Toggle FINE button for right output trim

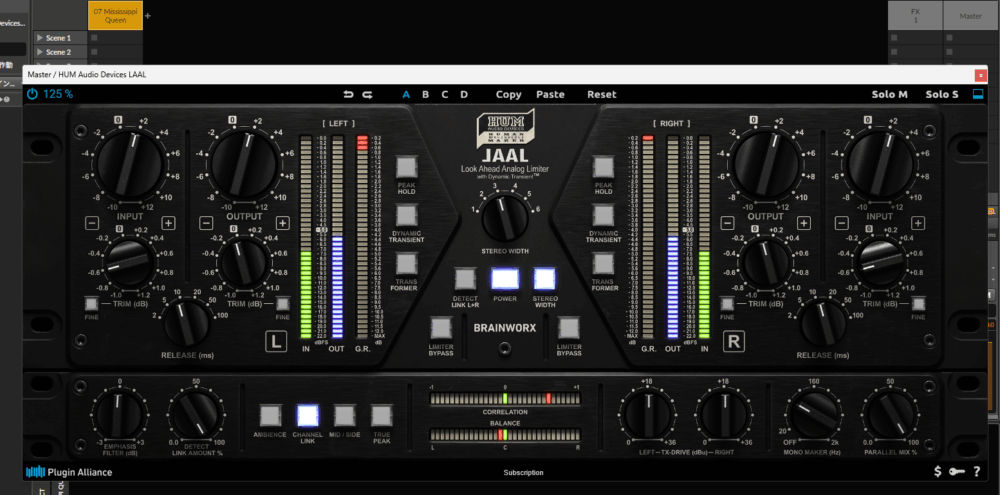coord(727,304)
